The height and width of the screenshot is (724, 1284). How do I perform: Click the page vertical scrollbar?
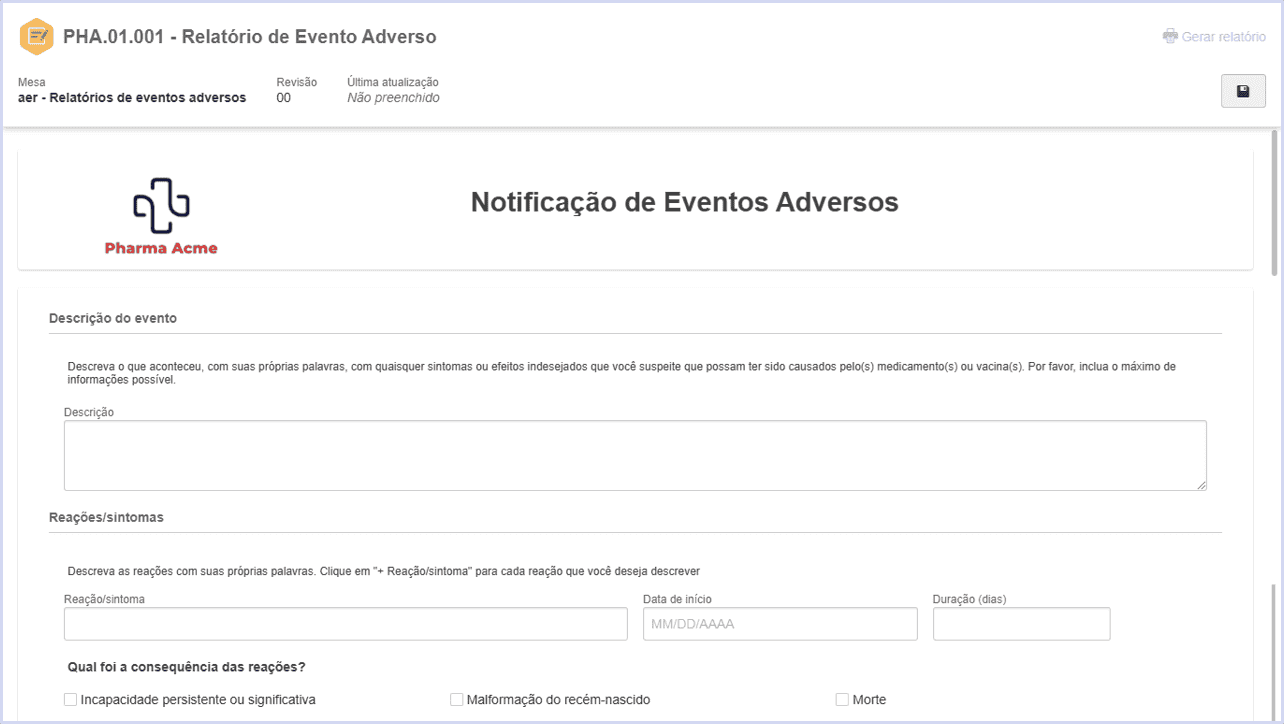1274,200
